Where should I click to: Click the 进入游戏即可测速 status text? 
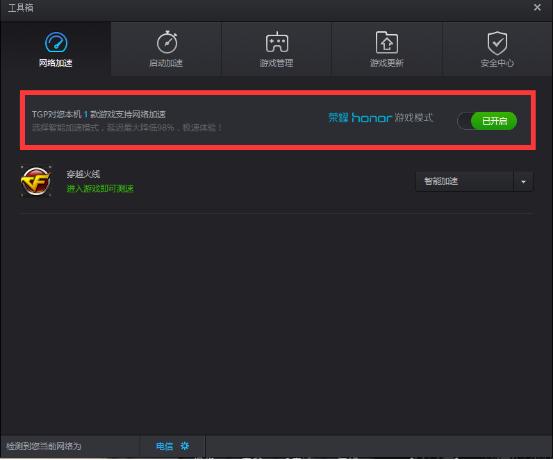(x=100, y=188)
